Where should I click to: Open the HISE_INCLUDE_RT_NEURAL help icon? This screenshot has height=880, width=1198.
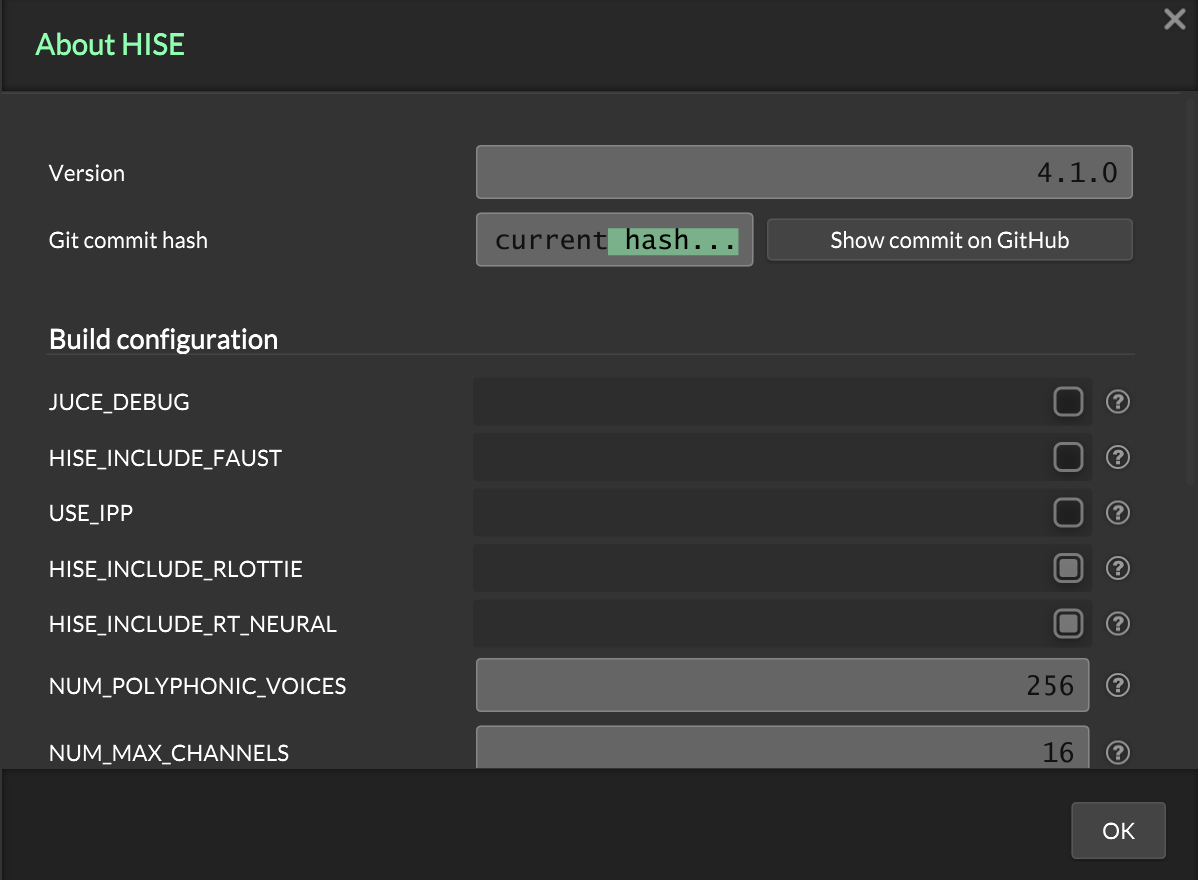1118,624
